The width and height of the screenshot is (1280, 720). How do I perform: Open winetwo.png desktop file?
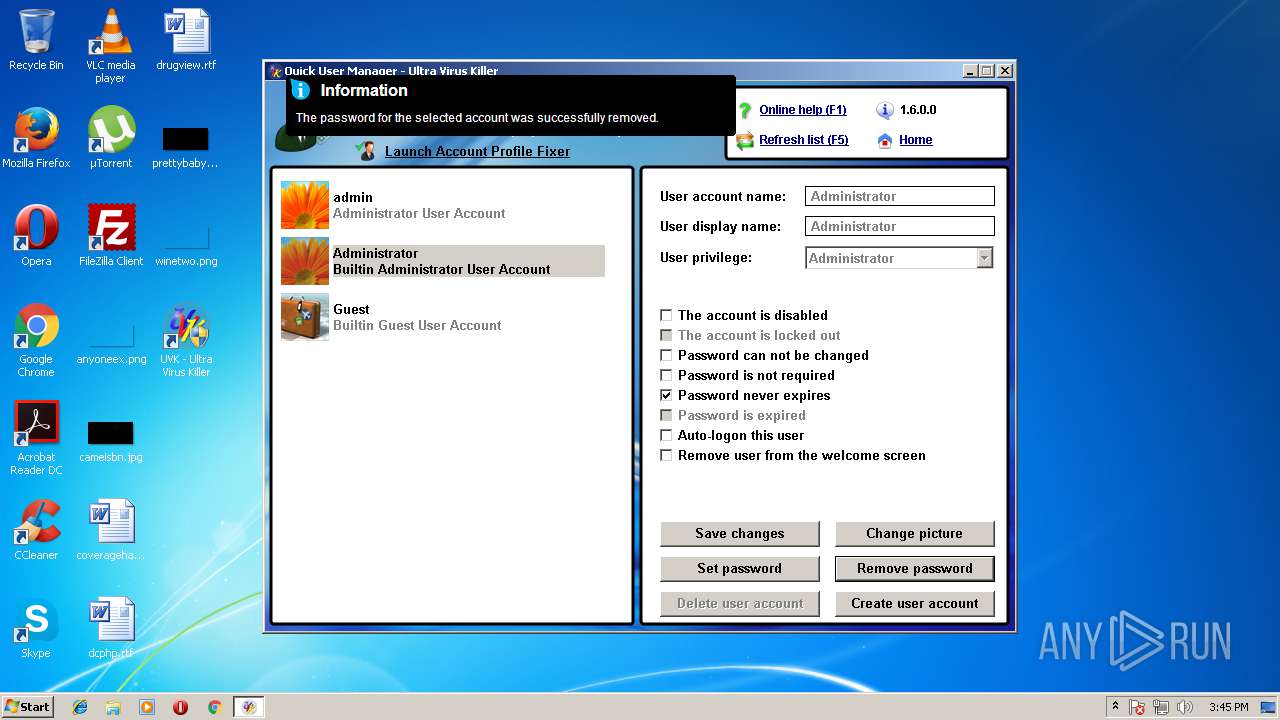186,243
